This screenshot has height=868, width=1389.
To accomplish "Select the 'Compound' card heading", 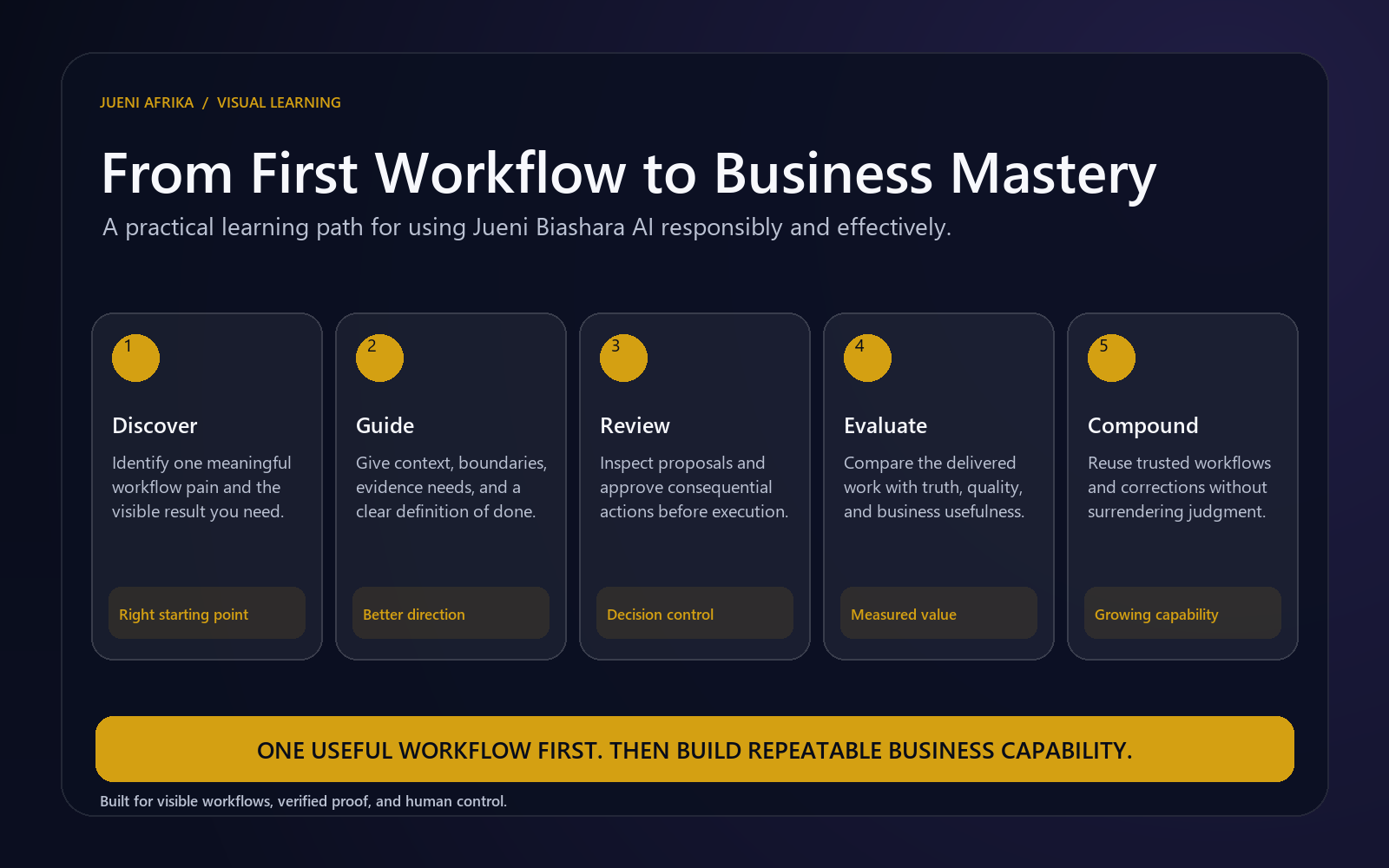I will 1142,426.
